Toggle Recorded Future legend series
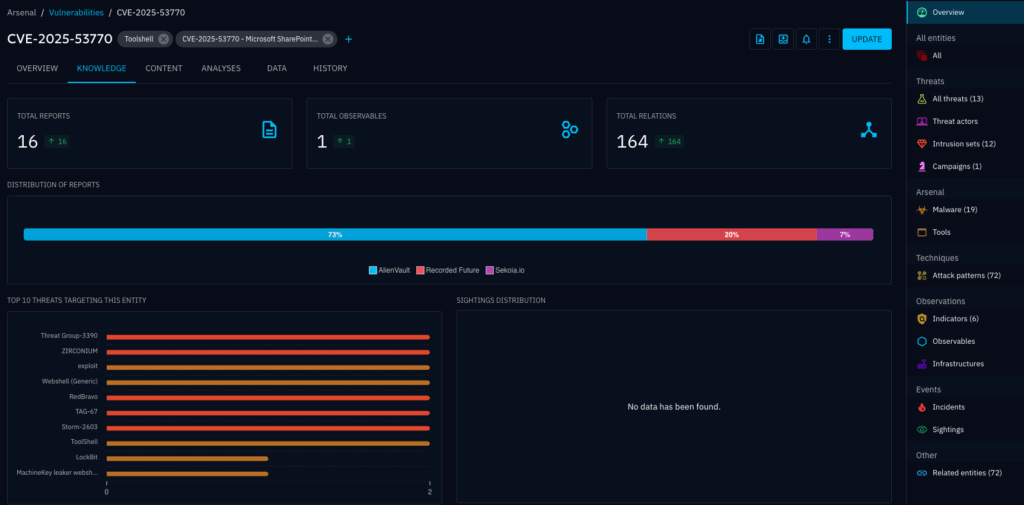 (x=447, y=270)
